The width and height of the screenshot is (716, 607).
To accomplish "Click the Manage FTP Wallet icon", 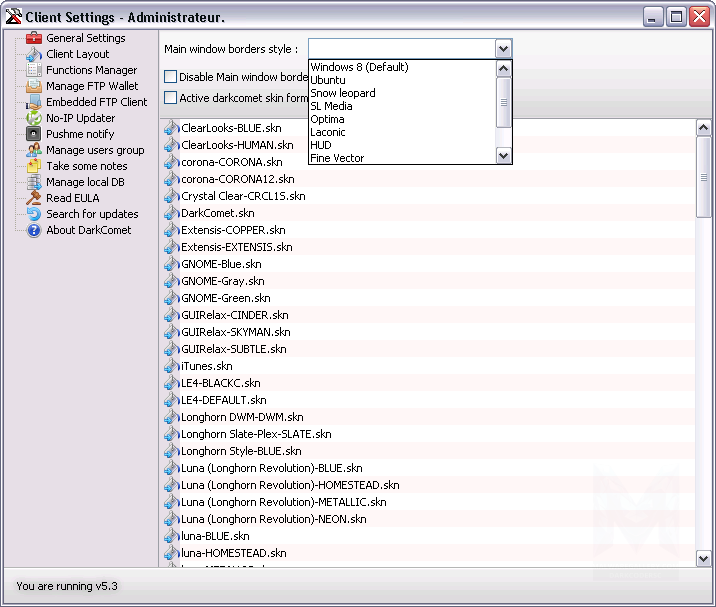I will pos(34,86).
